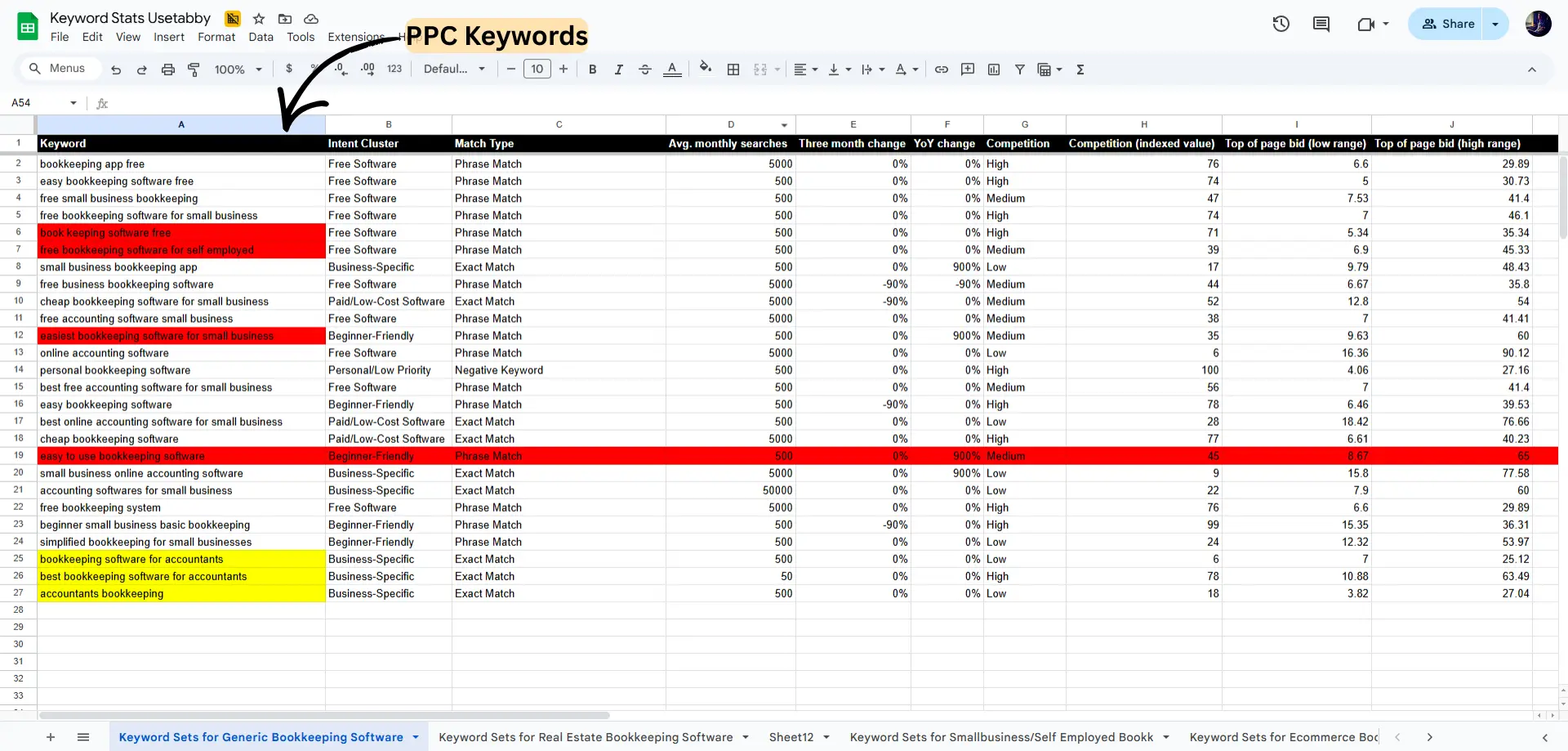Select the Bold formatting icon
The image size is (1568, 751).
[x=593, y=69]
